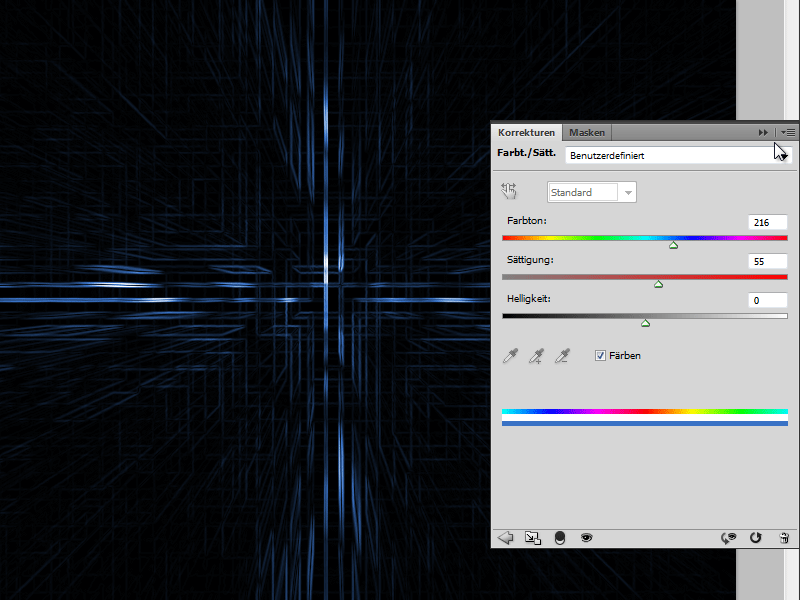Click the Helligkeit label
800x600 pixels.
(529, 299)
